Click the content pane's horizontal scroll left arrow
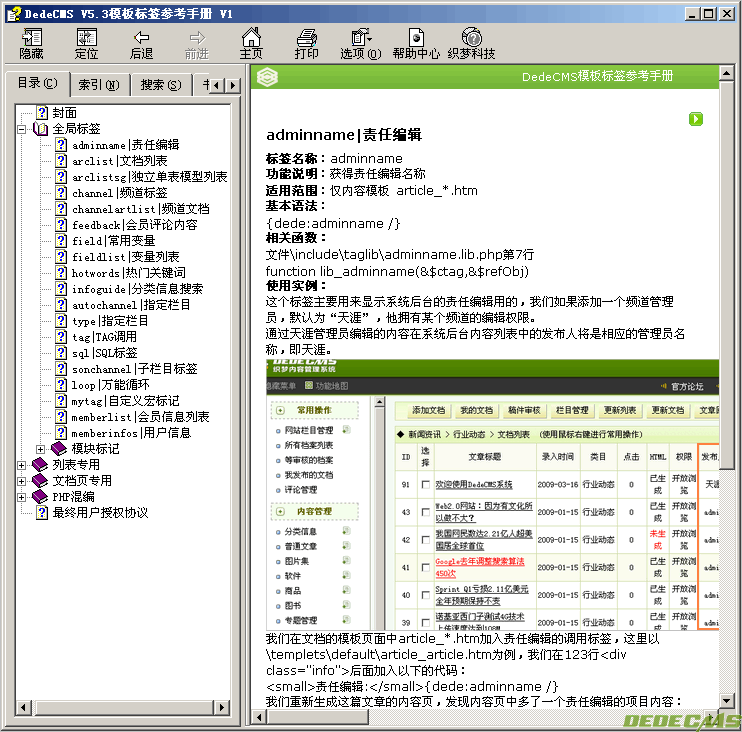 pos(258,717)
